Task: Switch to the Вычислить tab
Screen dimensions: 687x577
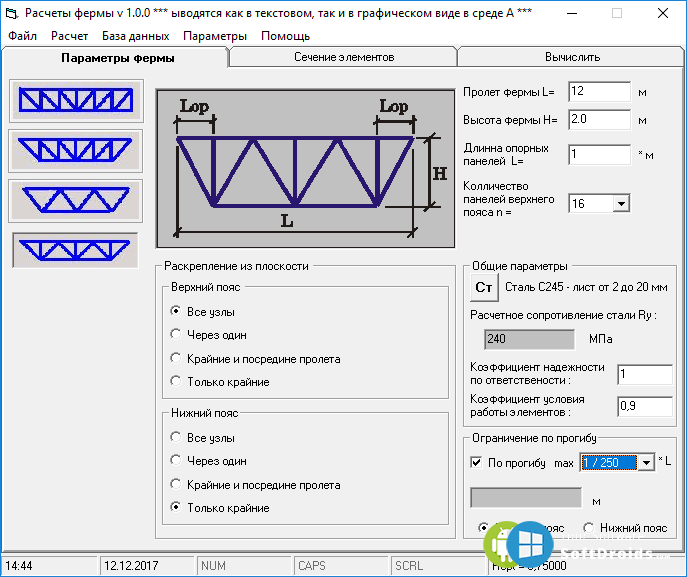Action: (x=572, y=58)
